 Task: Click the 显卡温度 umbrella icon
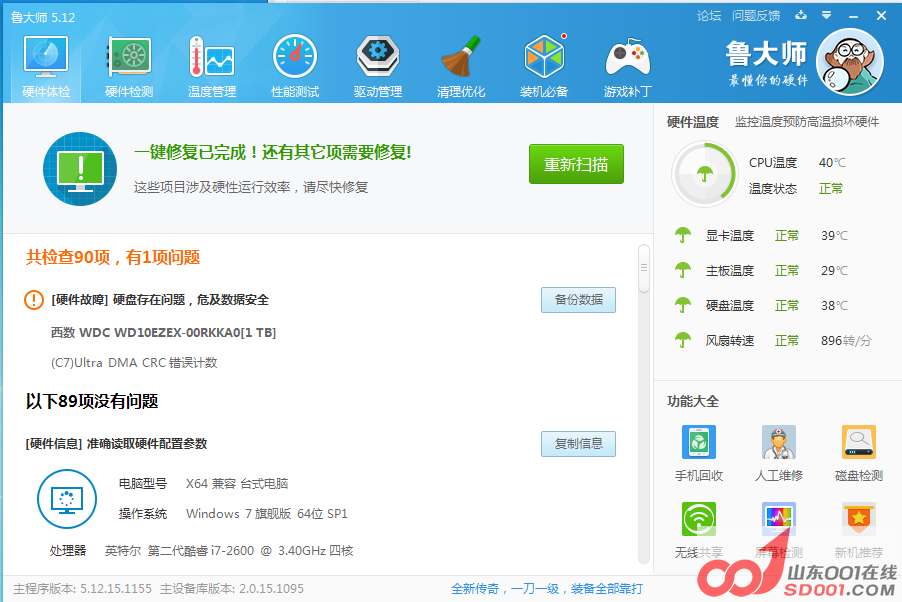point(683,235)
